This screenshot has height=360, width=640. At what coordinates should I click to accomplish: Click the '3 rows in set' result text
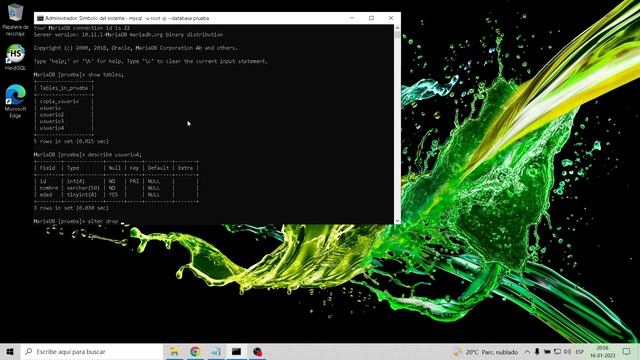[71, 208]
